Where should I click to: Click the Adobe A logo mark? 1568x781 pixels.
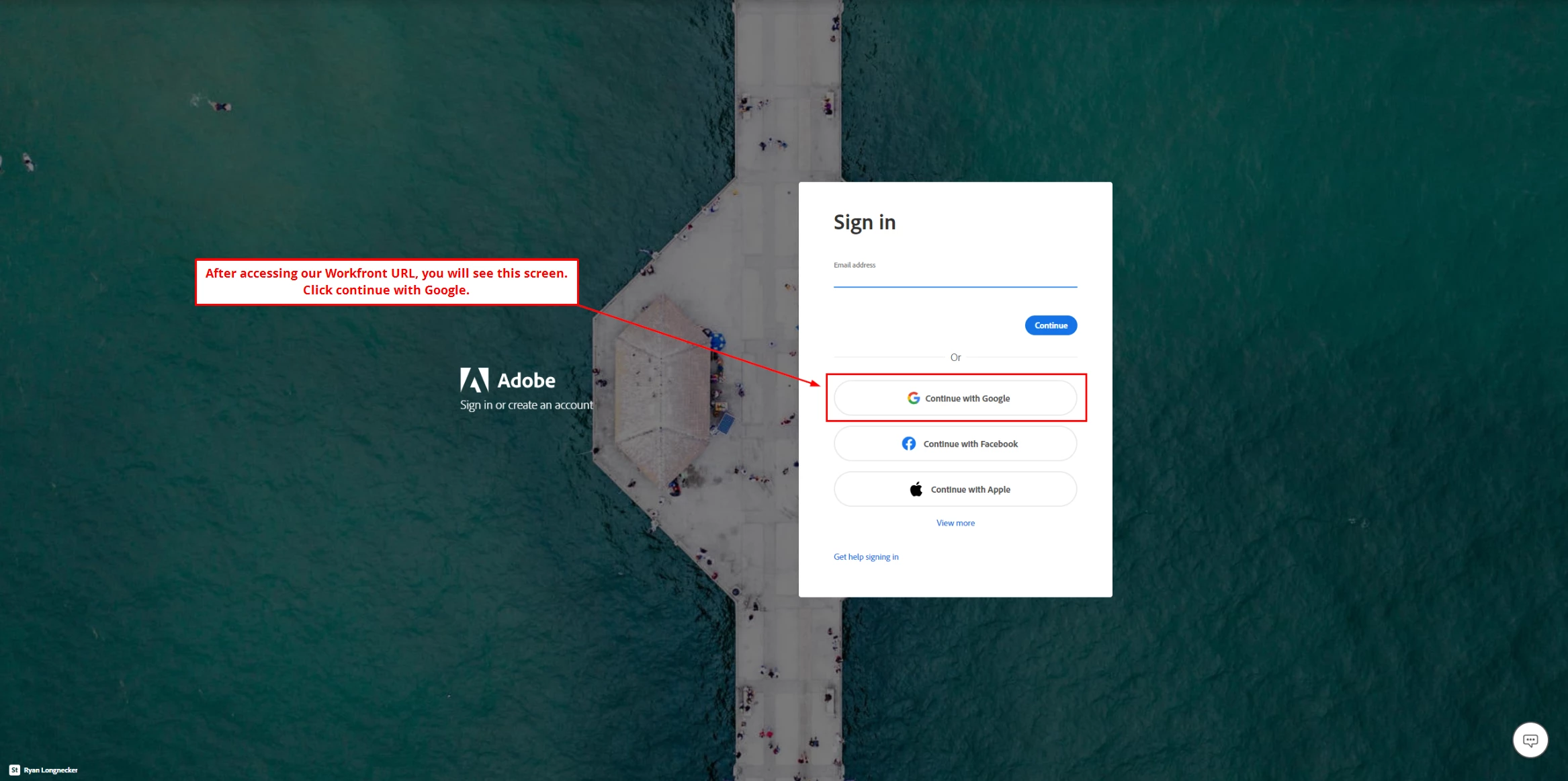(474, 380)
